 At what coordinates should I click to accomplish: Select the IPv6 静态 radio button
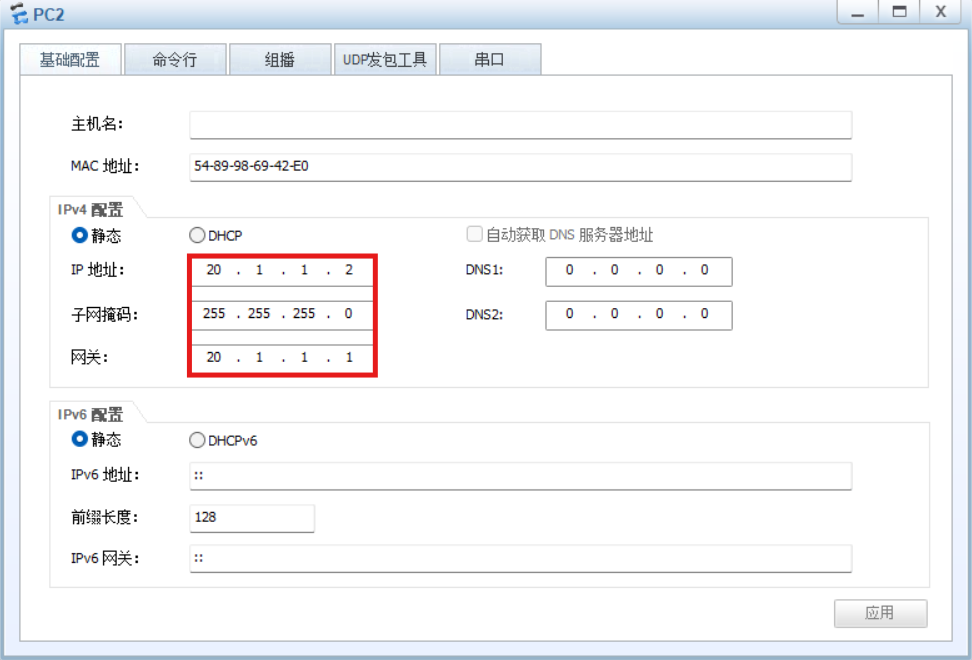(x=79, y=439)
